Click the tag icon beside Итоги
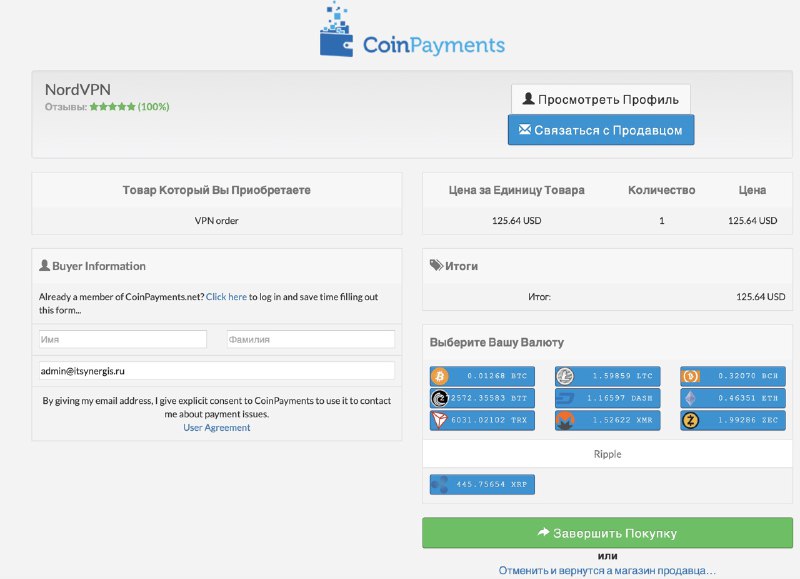The height and width of the screenshot is (579, 800). (436, 265)
